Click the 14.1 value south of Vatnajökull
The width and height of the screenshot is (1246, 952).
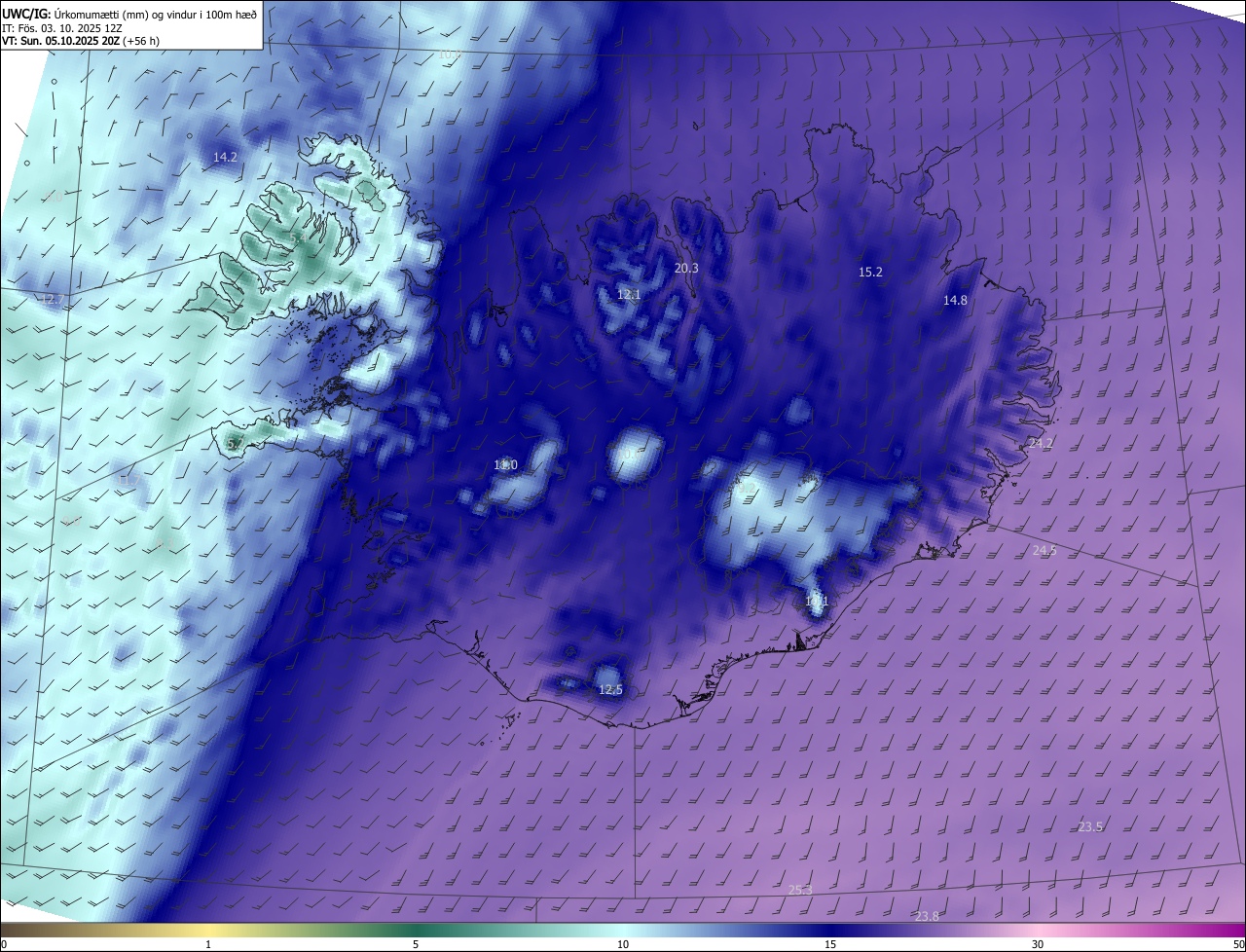[x=817, y=602]
